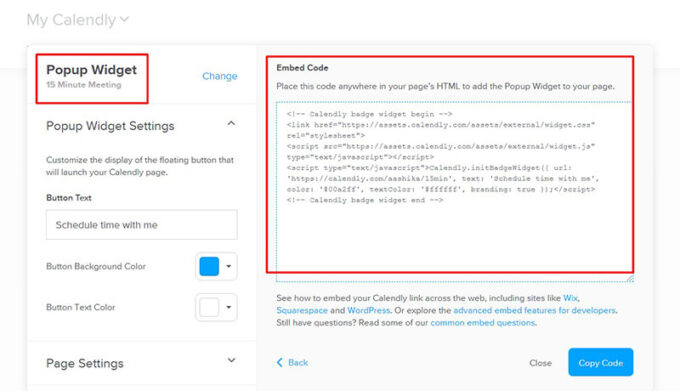Image resolution: width=680 pixels, height=391 pixels.
Task: Open the My Calendly dropdown menu
Action: (x=78, y=20)
